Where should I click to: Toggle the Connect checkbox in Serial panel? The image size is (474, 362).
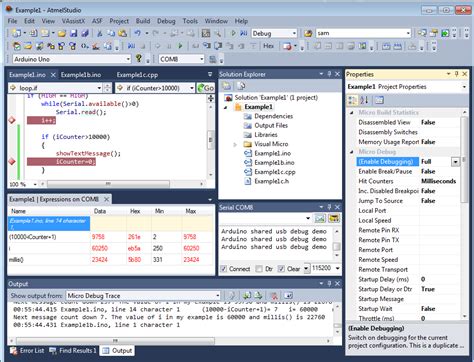[224, 269]
